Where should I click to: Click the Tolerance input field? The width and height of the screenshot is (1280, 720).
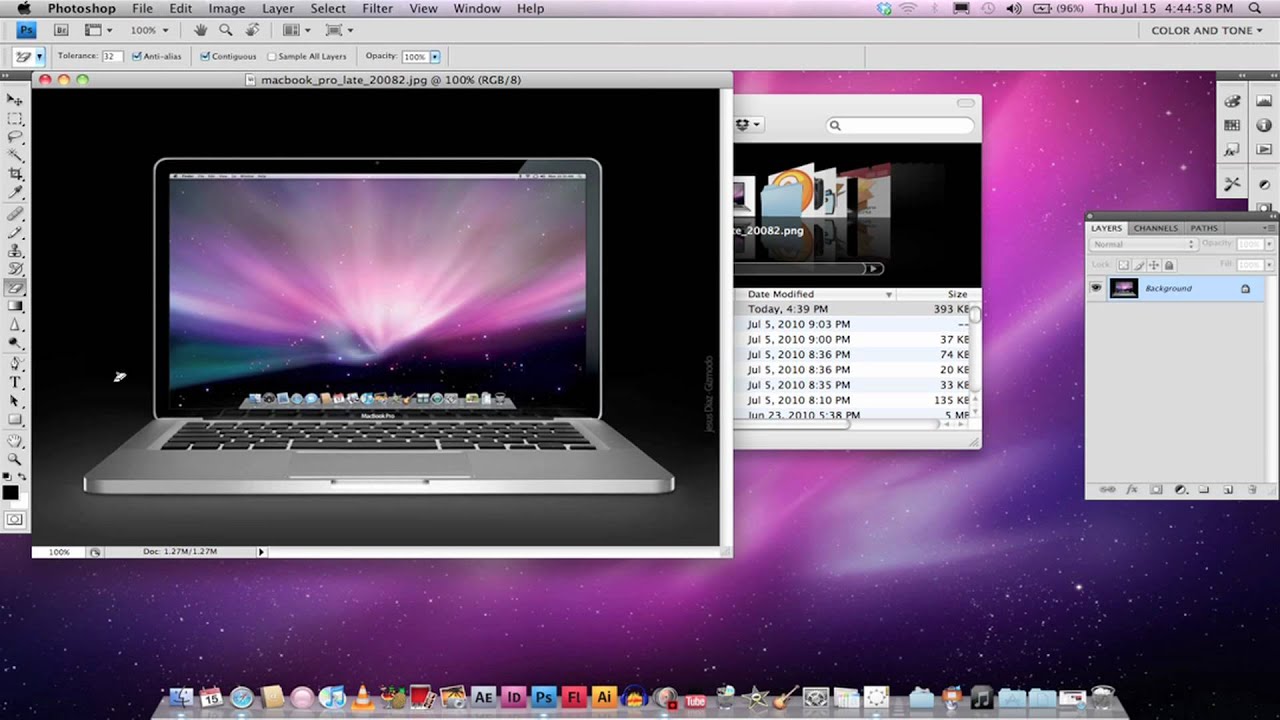click(112, 57)
